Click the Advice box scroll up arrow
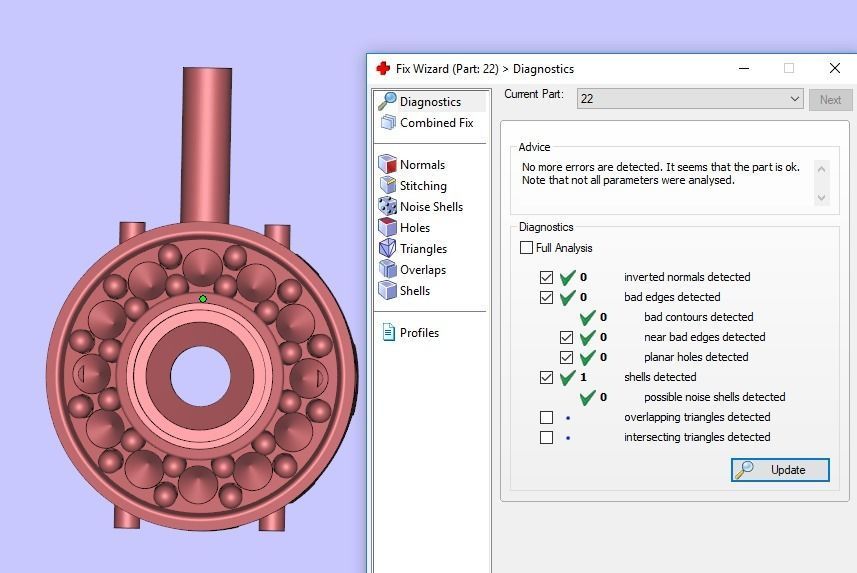This screenshot has height=573, width=857. coord(821,169)
